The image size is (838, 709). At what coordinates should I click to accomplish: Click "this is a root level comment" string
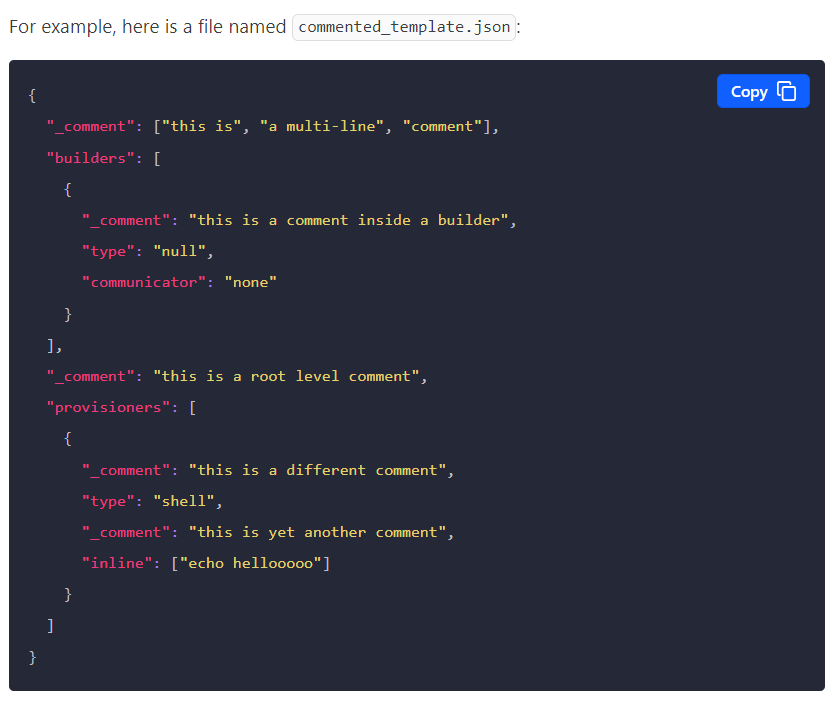click(x=286, y=376)
